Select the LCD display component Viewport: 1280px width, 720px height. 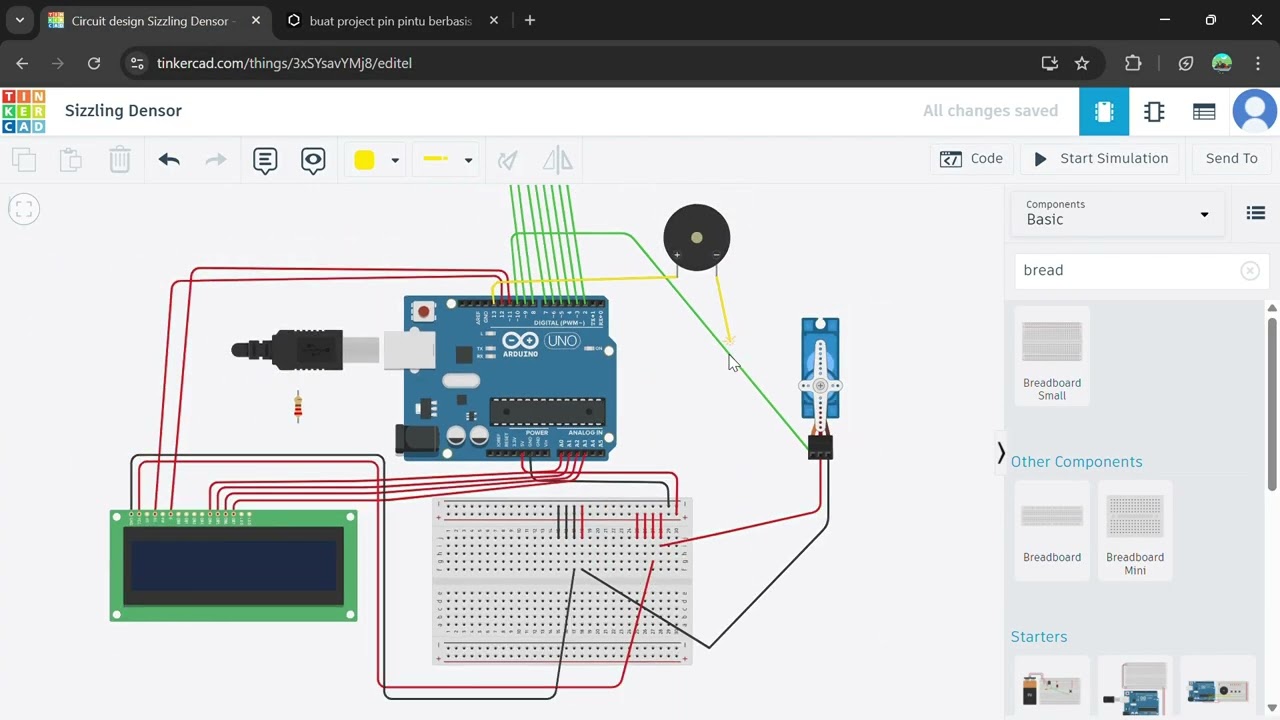pyautogui.click(x=233, y=565)
